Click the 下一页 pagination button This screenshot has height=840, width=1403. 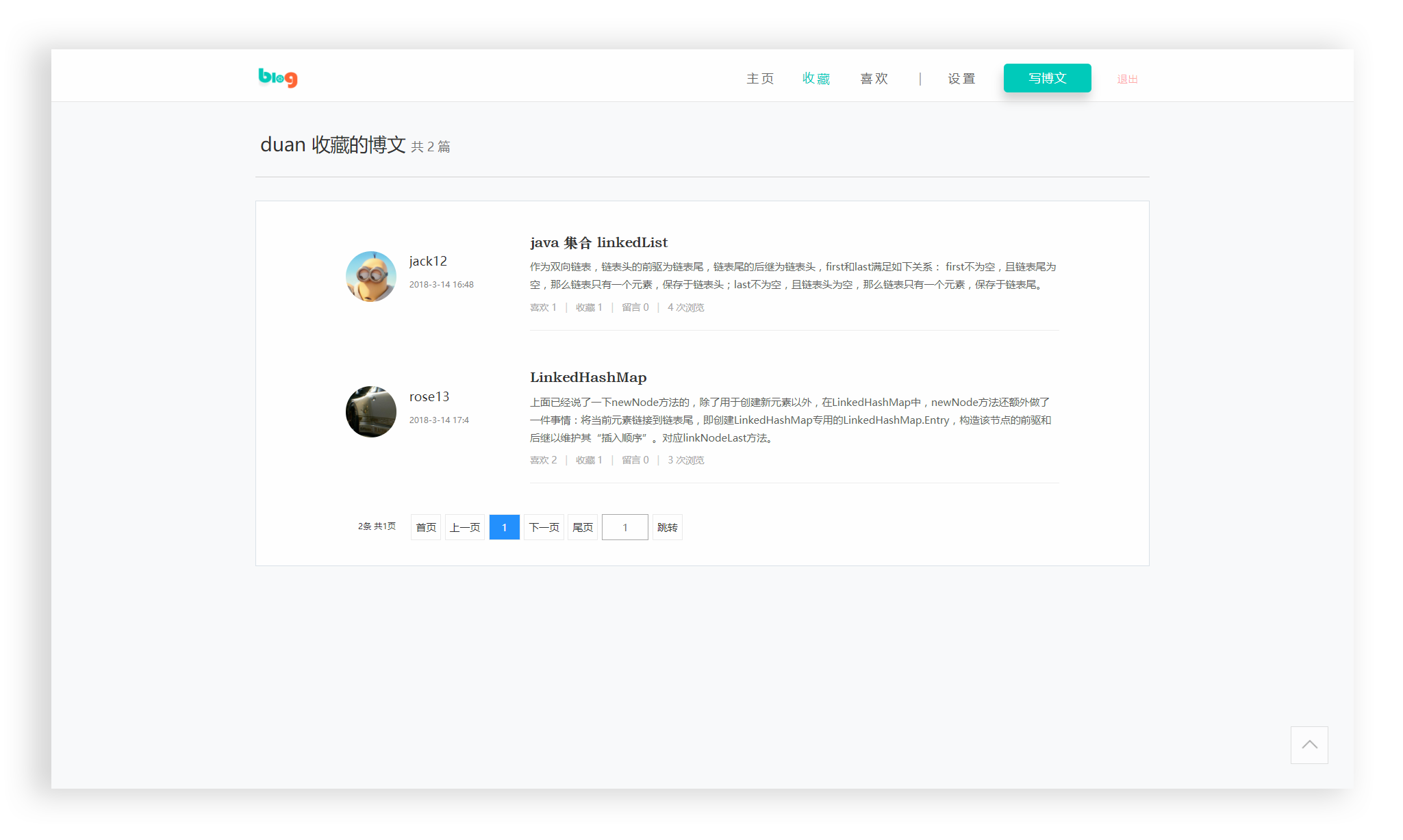544,527
